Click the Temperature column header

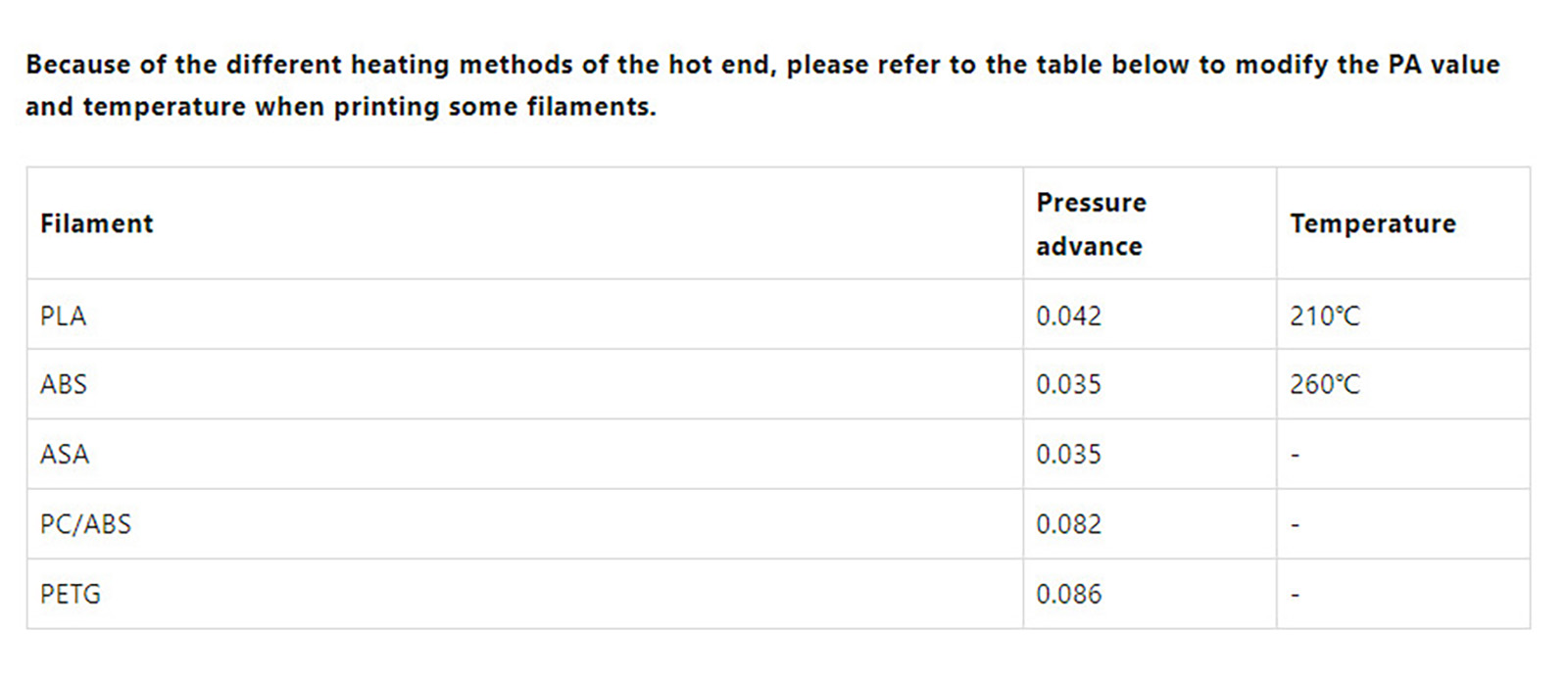tap(1403, 223)
